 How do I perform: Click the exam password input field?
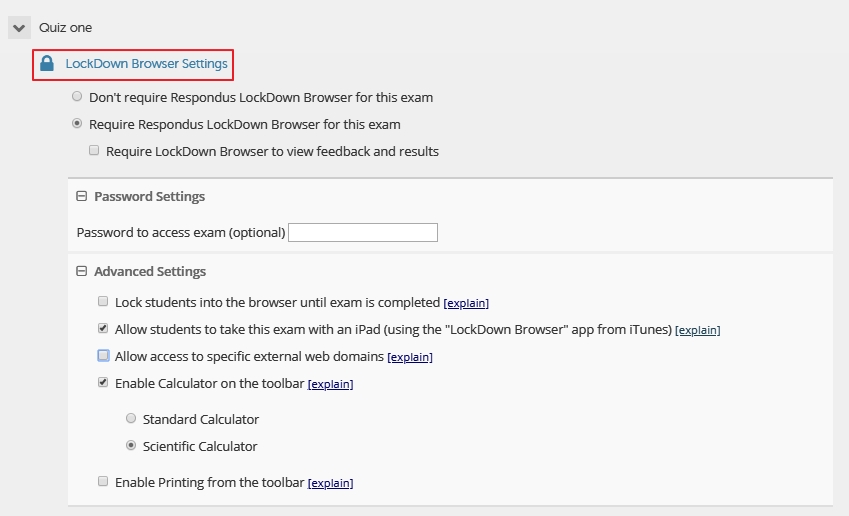(x=363, y=232)
